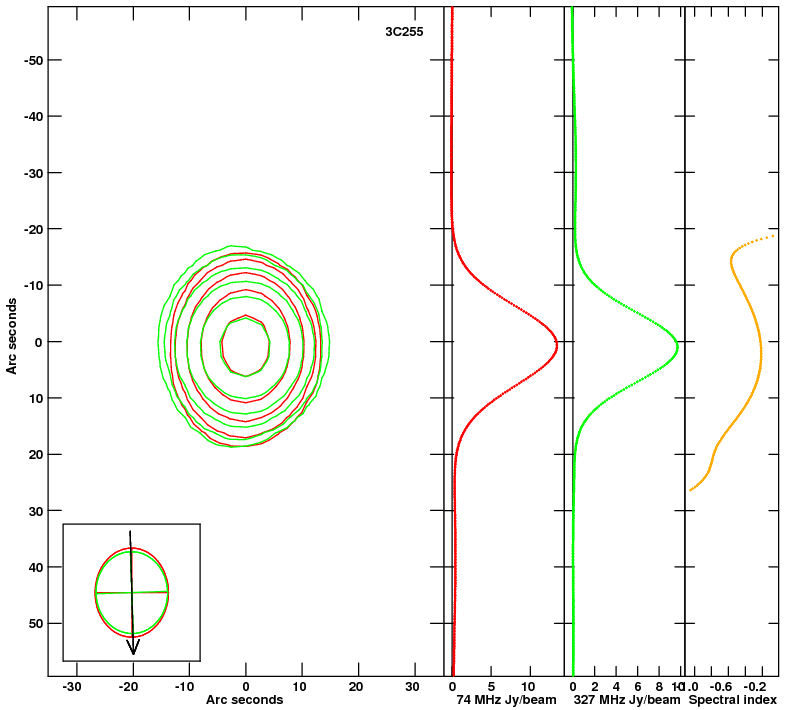This screenshot has height=710, width=785.
Task: Click the 50 tick label on vertical axis
Action: (x=36, y=623)
